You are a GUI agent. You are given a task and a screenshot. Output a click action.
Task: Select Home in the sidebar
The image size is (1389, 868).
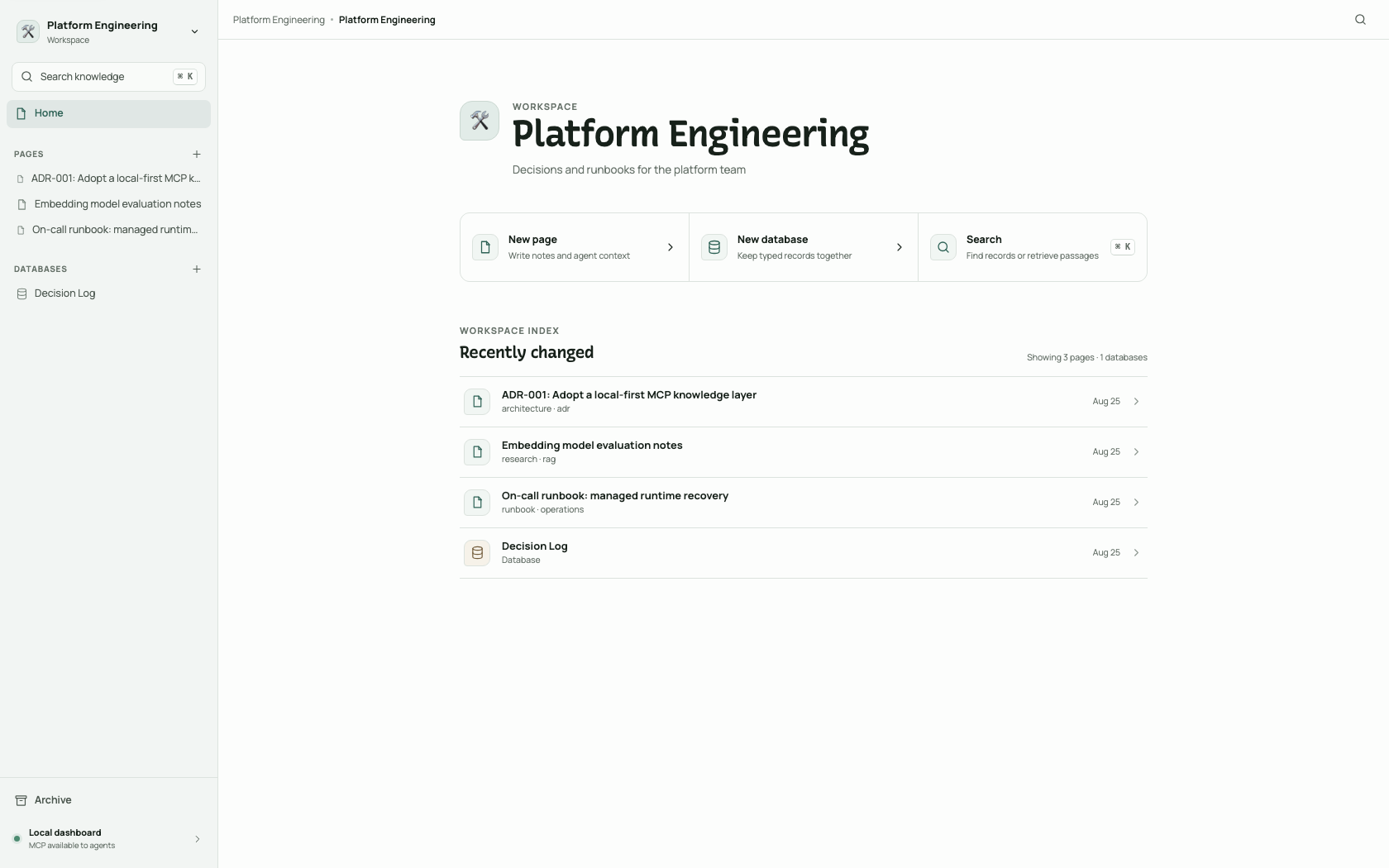click(108, 114)
